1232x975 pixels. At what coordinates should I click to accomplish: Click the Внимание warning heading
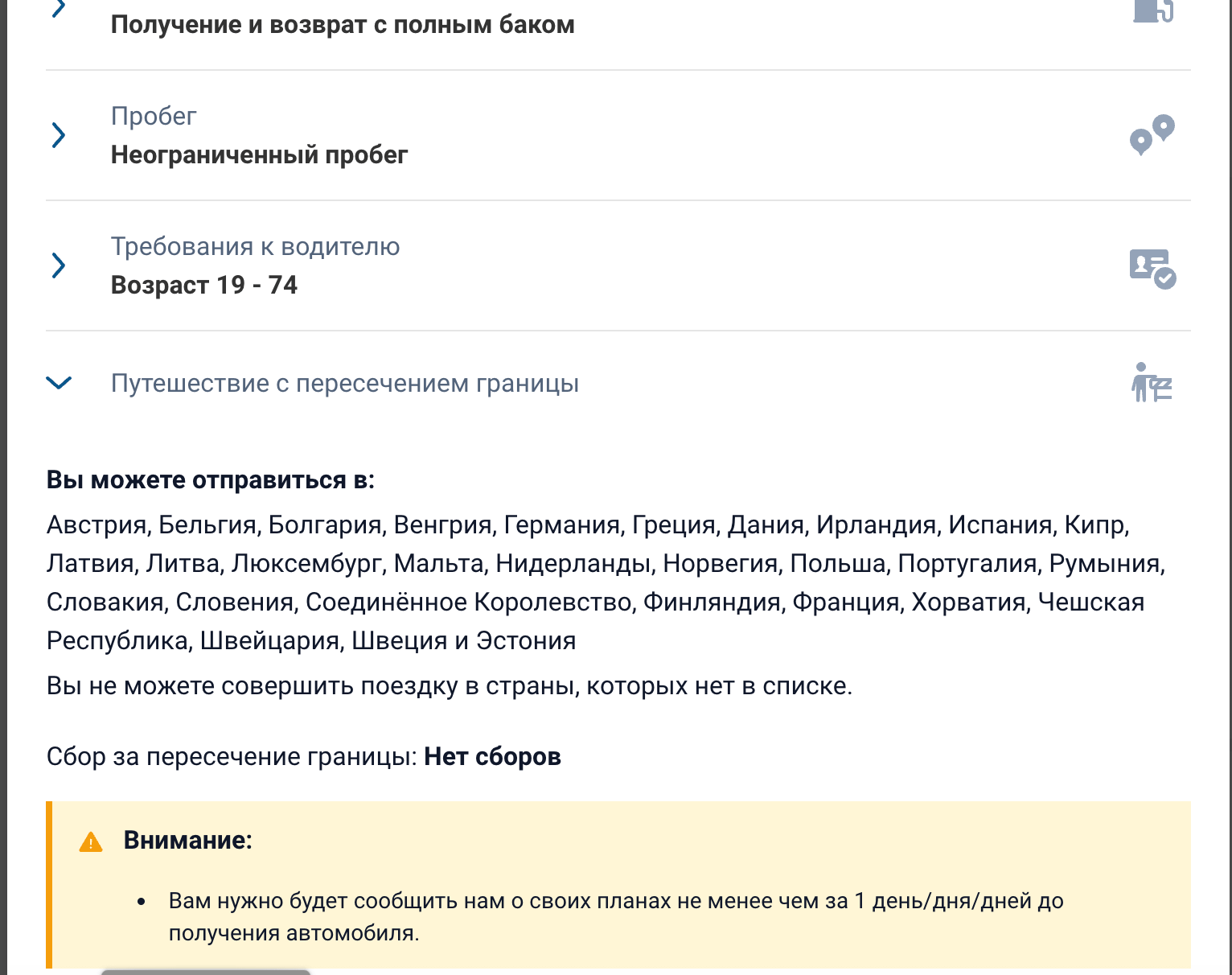187,841
